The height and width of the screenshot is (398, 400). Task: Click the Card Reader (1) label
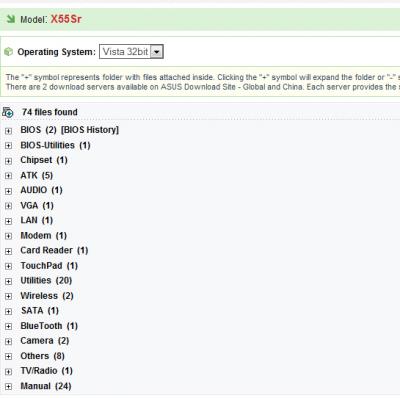pos(54,250)
